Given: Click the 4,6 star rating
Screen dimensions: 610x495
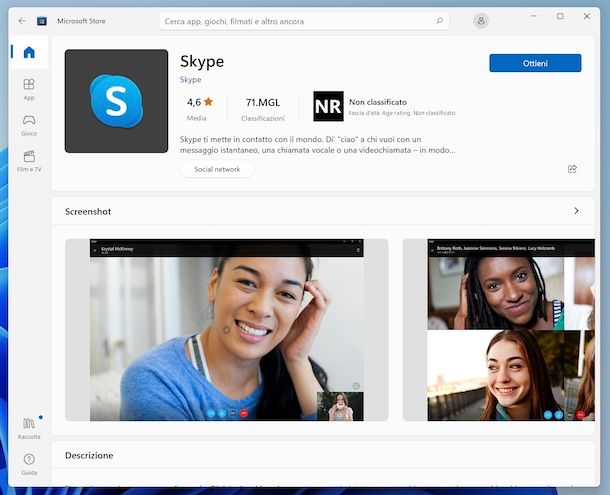Looking at the screenshot, I should pyautogui.click(x=199, y=102).
